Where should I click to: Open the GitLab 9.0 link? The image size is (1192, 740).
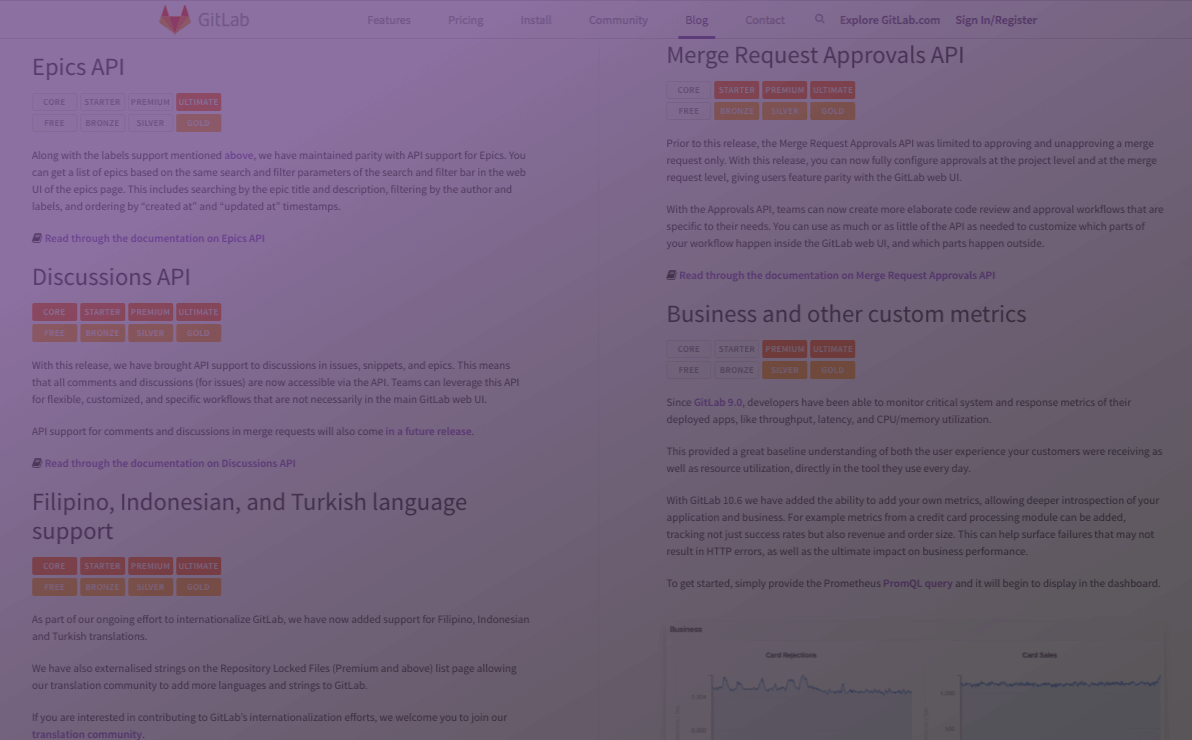(x=718, y=402)
